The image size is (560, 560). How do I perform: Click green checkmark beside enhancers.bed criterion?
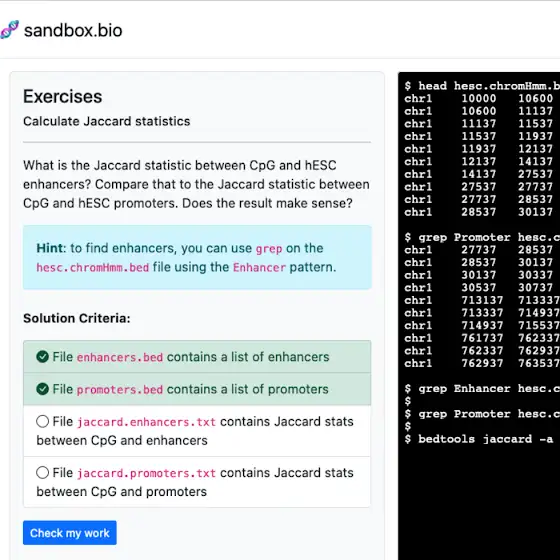click(x=42, y=356)
